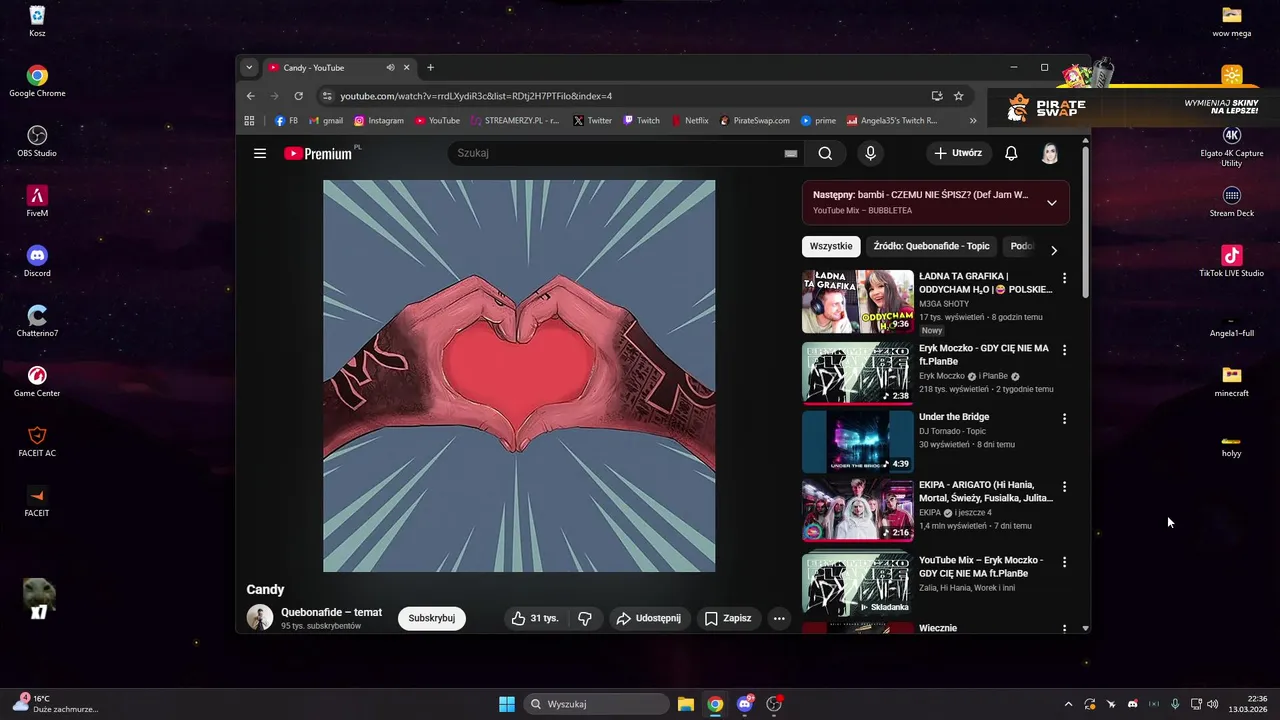Open the YouTube guide hamburger menu
This screenshot has width=1280, height=720.
tap(260, 153)
